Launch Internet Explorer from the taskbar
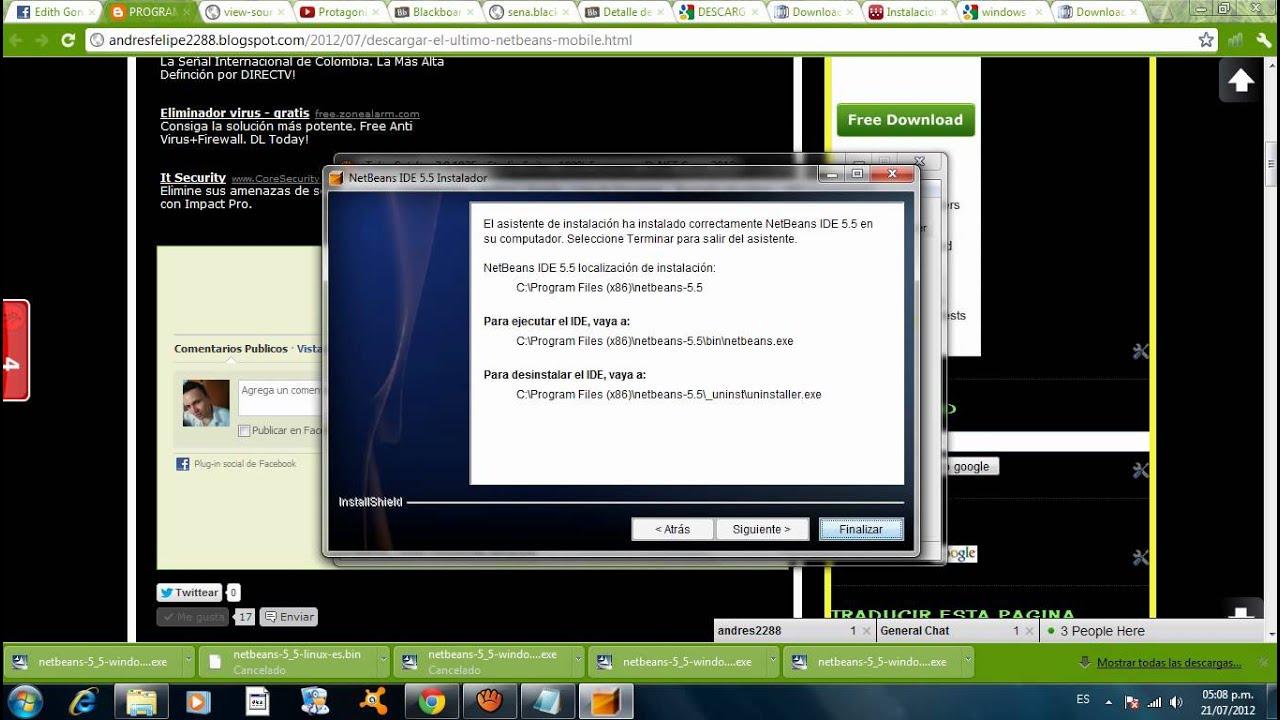This screenshot has height=720, width=1280. pyautogui.click(x=84, y=702)
